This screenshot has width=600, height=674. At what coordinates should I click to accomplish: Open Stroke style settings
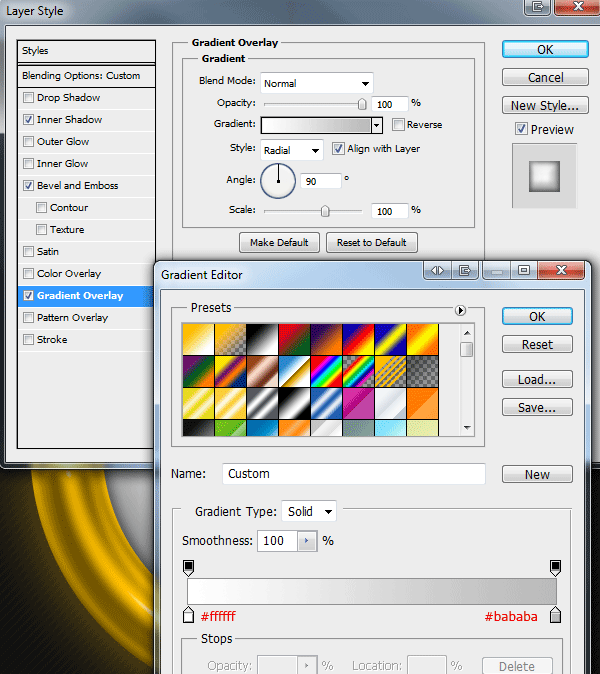52,340
